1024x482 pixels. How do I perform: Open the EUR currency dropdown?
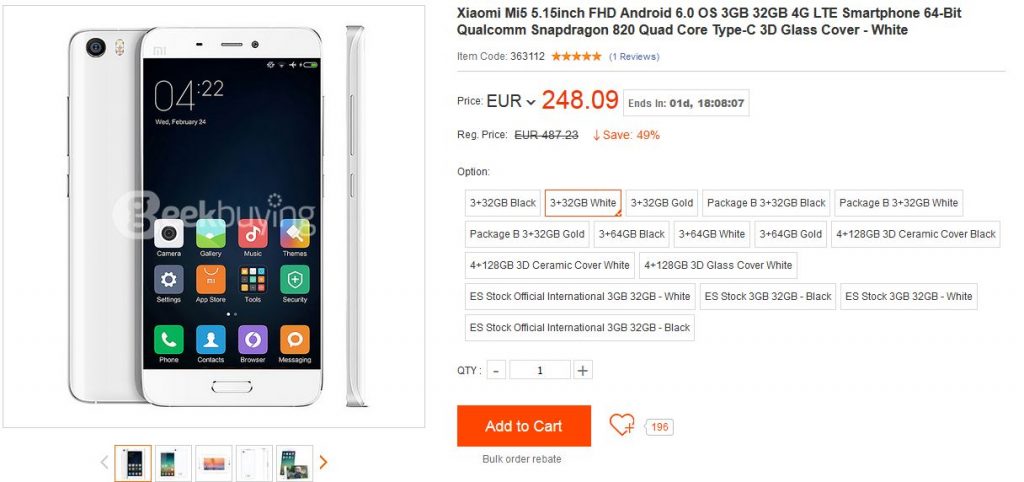click(511, 101)
